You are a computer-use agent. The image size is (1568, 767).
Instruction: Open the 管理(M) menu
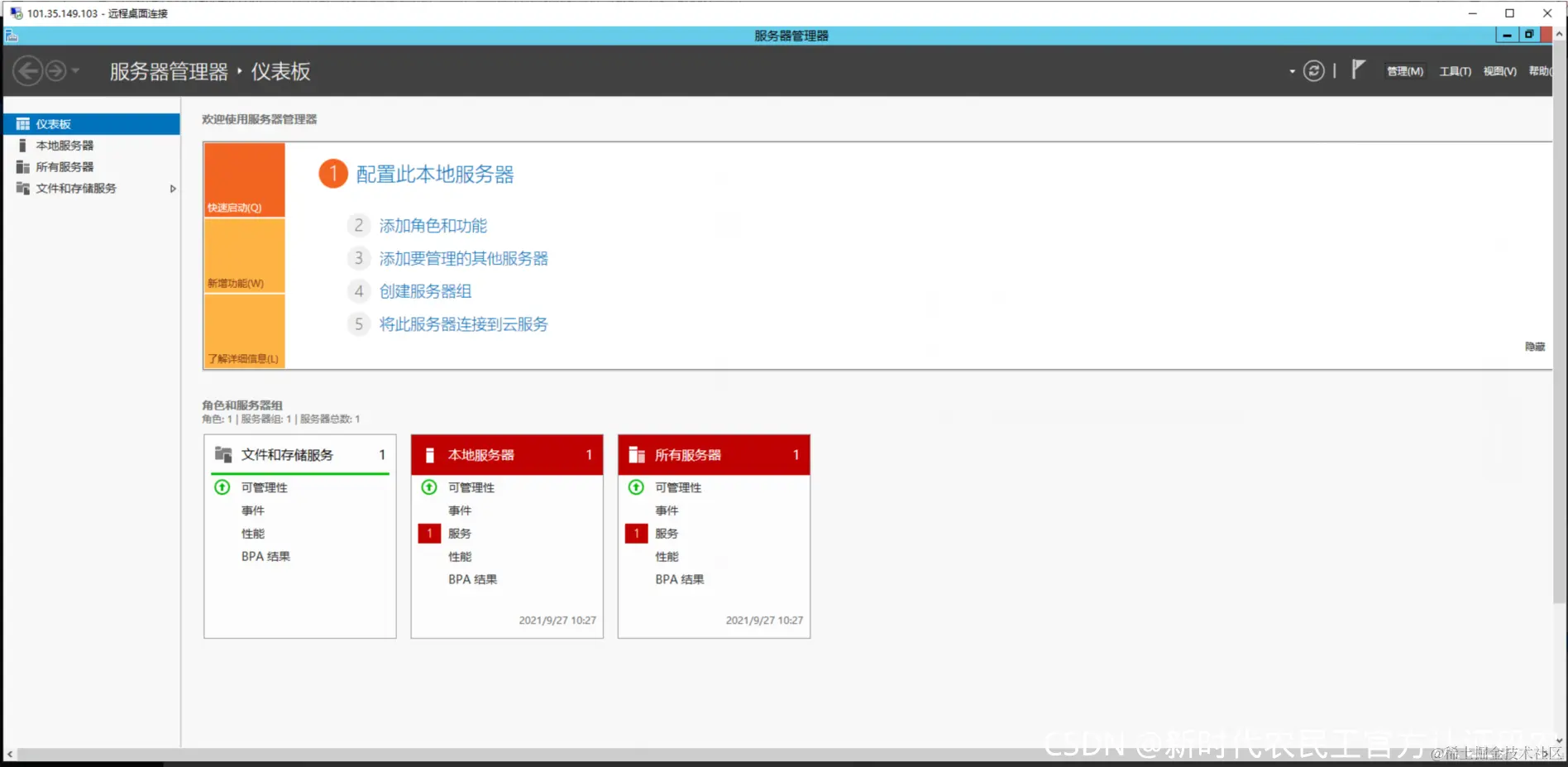pyautogui.click(x=1405, y=71)
